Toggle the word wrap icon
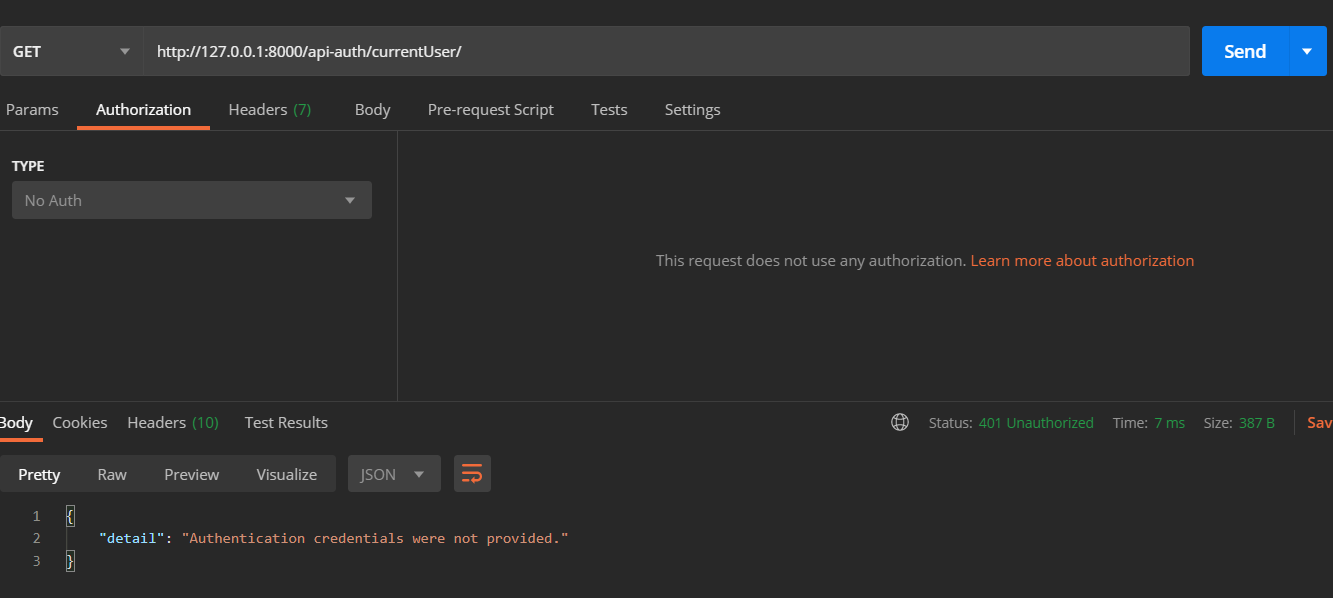Viewport: 1333px width, 598px height. tap(472, 474)
